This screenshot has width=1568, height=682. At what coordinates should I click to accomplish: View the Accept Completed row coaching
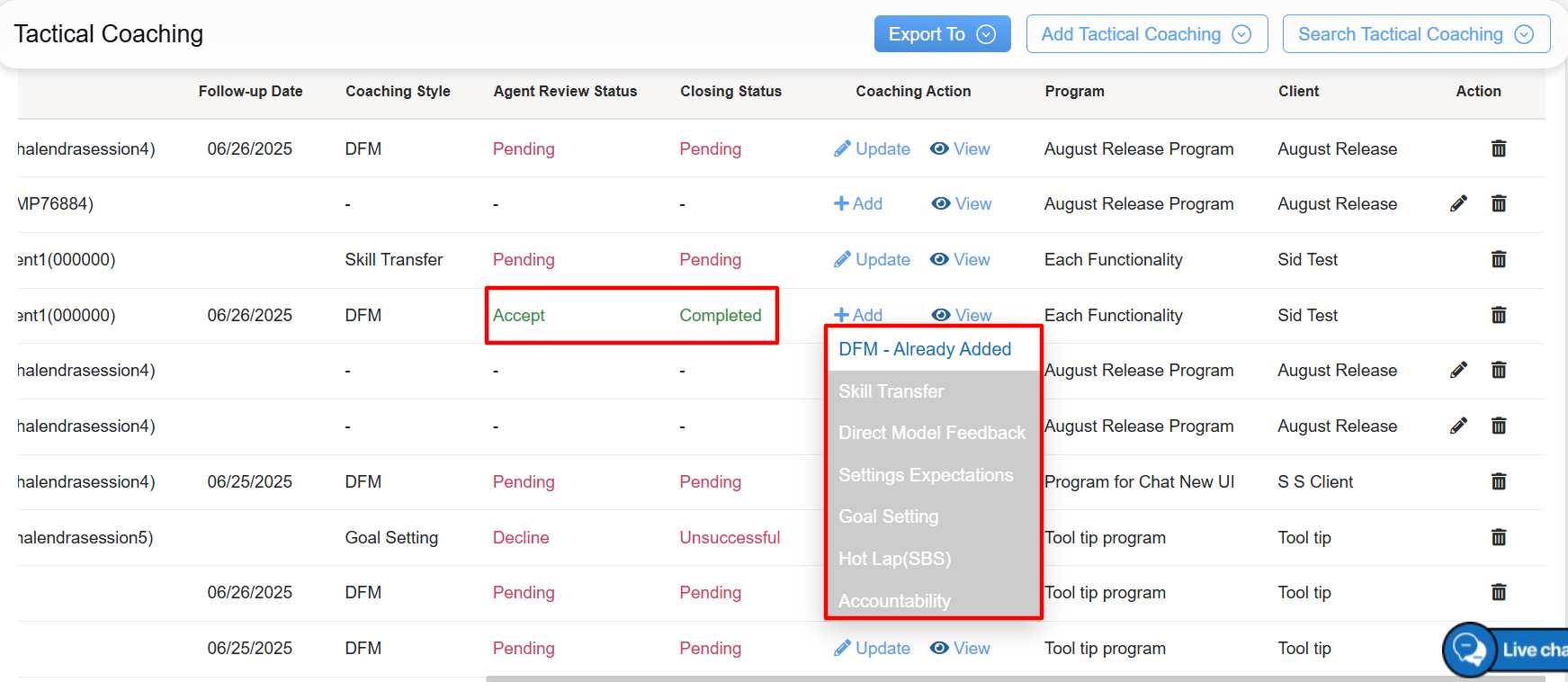click(963, 315)
